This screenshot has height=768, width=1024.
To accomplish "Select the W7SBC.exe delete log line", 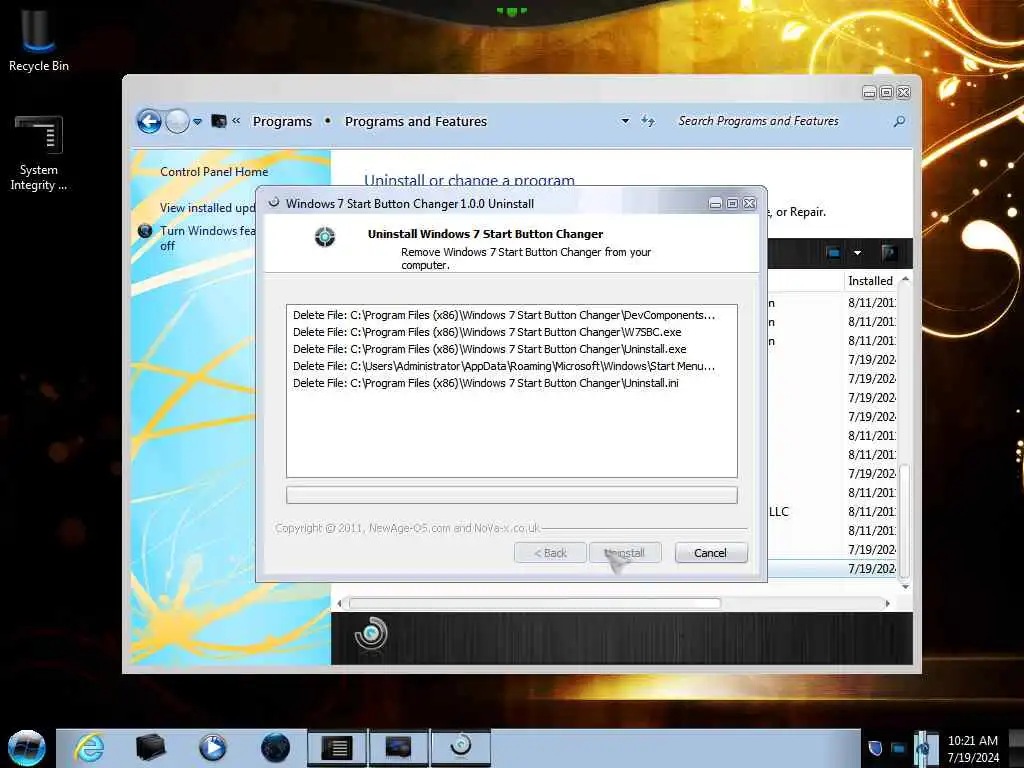I will point(487,332).
